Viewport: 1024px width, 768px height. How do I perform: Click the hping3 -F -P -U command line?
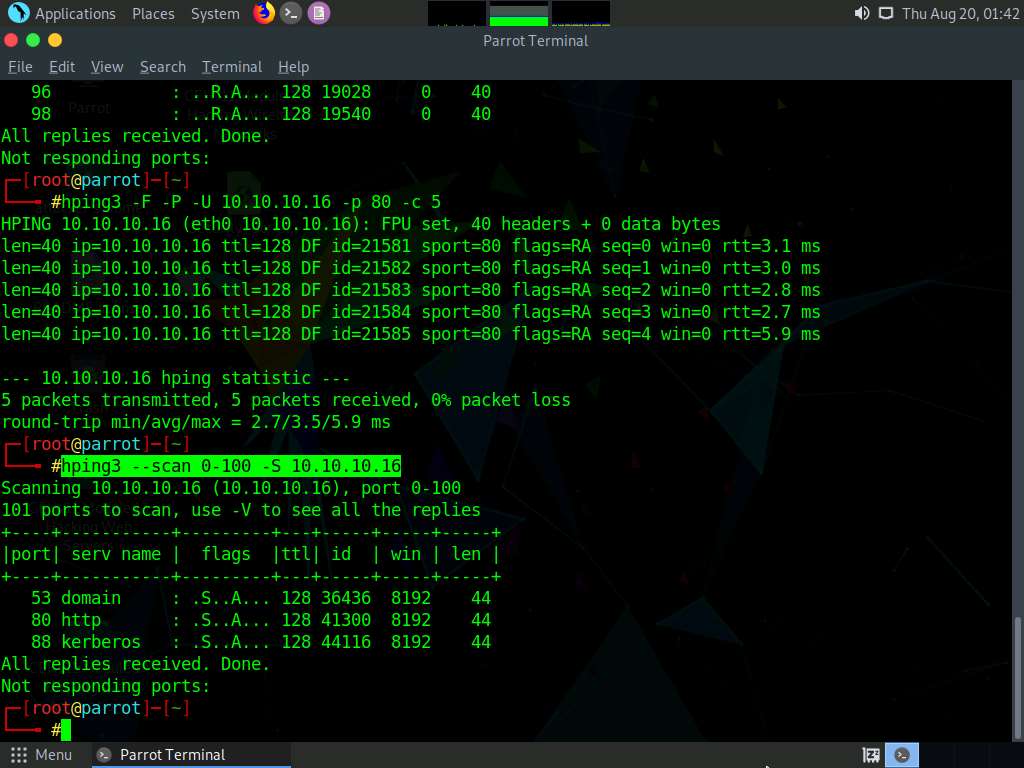click(x=251, y=202)
